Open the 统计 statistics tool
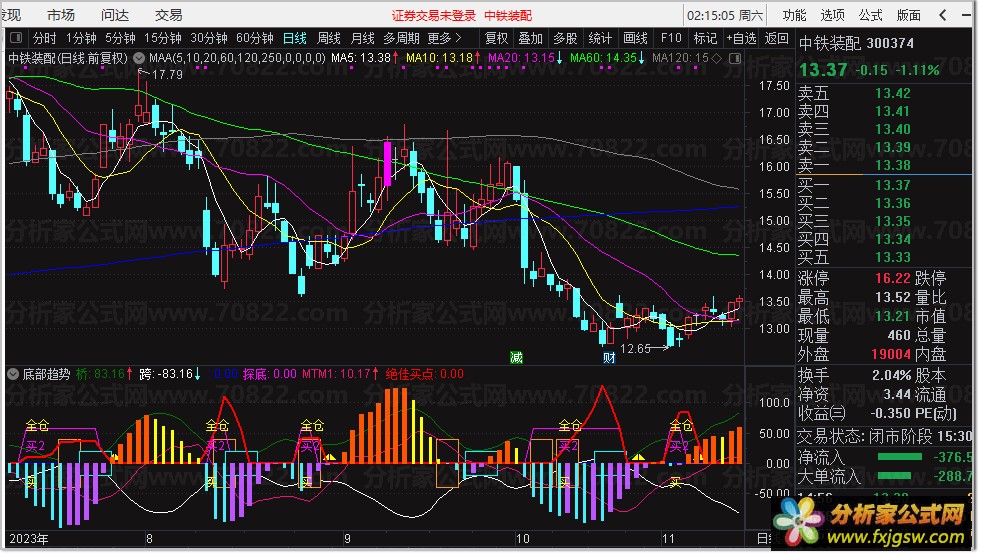Viewport: 981px width, 554px height. (600, 38)
